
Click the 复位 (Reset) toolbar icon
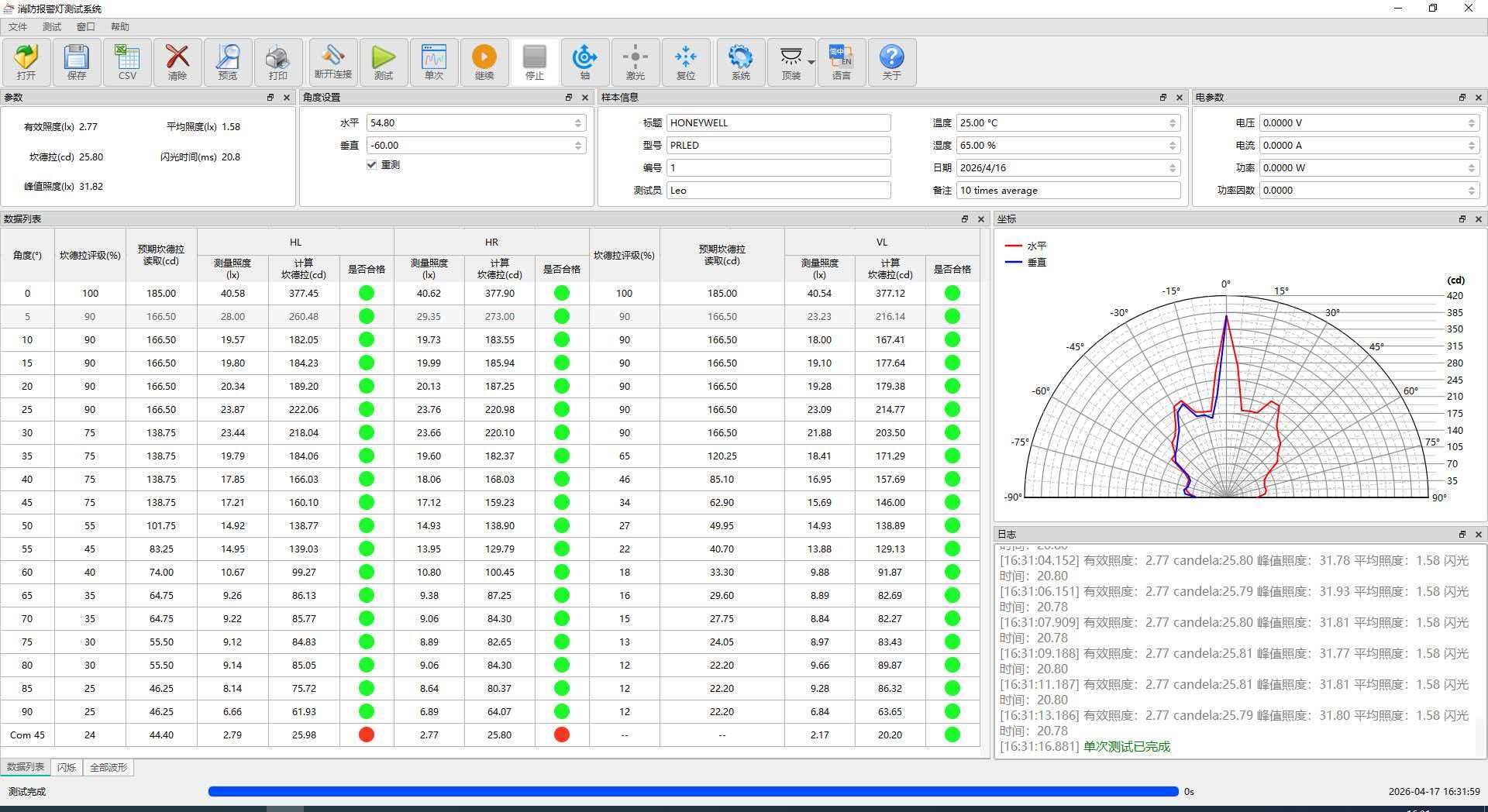click(x=686, y=62)
